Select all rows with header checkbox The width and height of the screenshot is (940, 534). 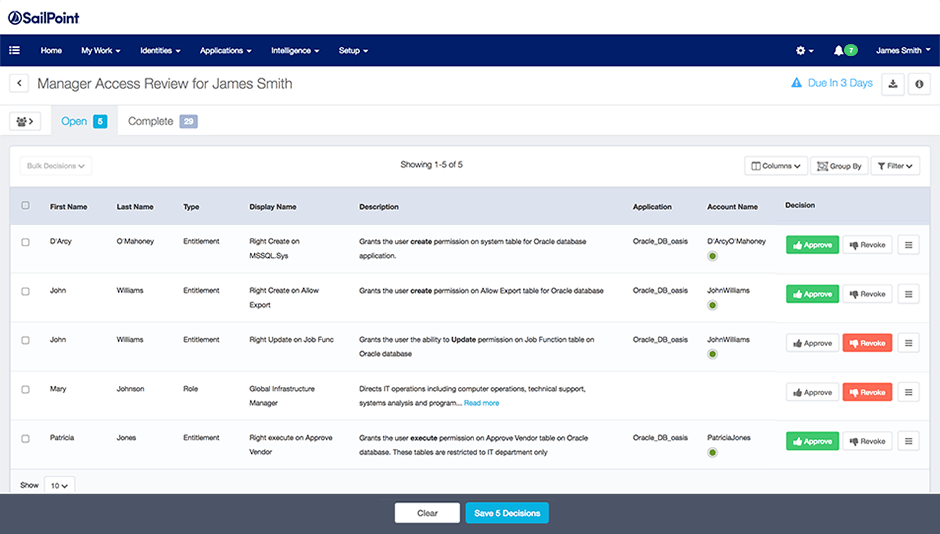point(25,205)
